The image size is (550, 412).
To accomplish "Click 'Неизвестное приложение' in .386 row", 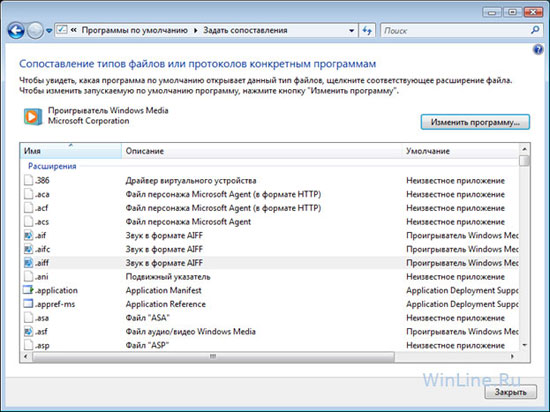I will (x=455, y=181).
